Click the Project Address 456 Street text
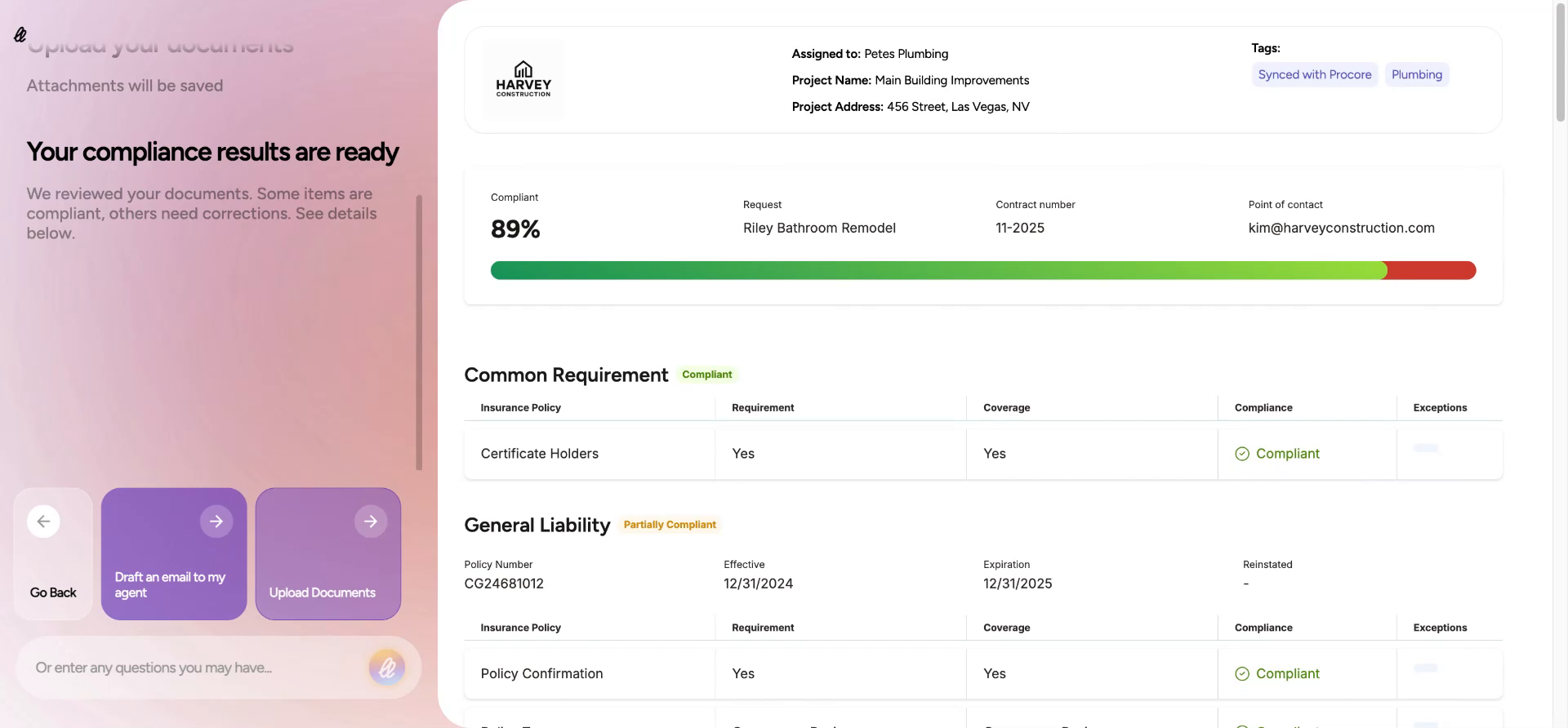 911,107
